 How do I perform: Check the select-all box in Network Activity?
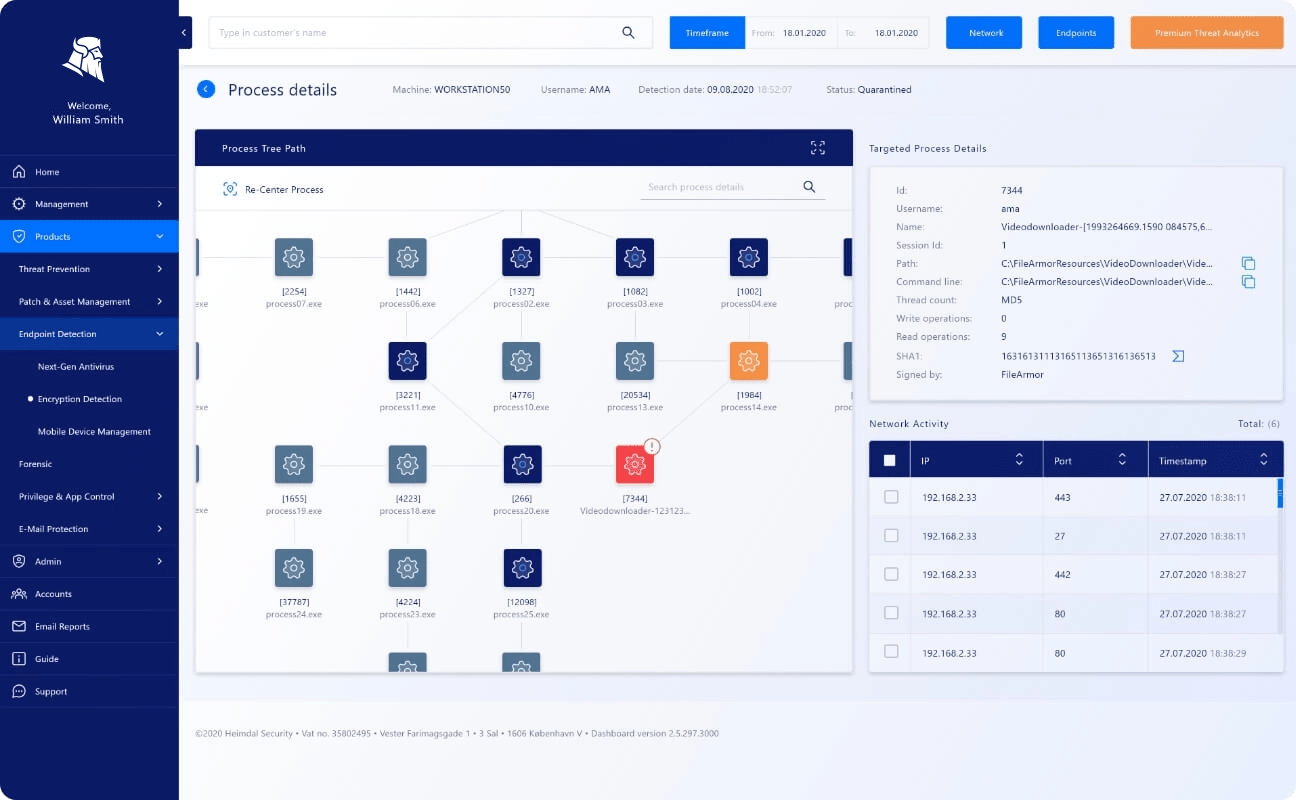tap(889, 458)
